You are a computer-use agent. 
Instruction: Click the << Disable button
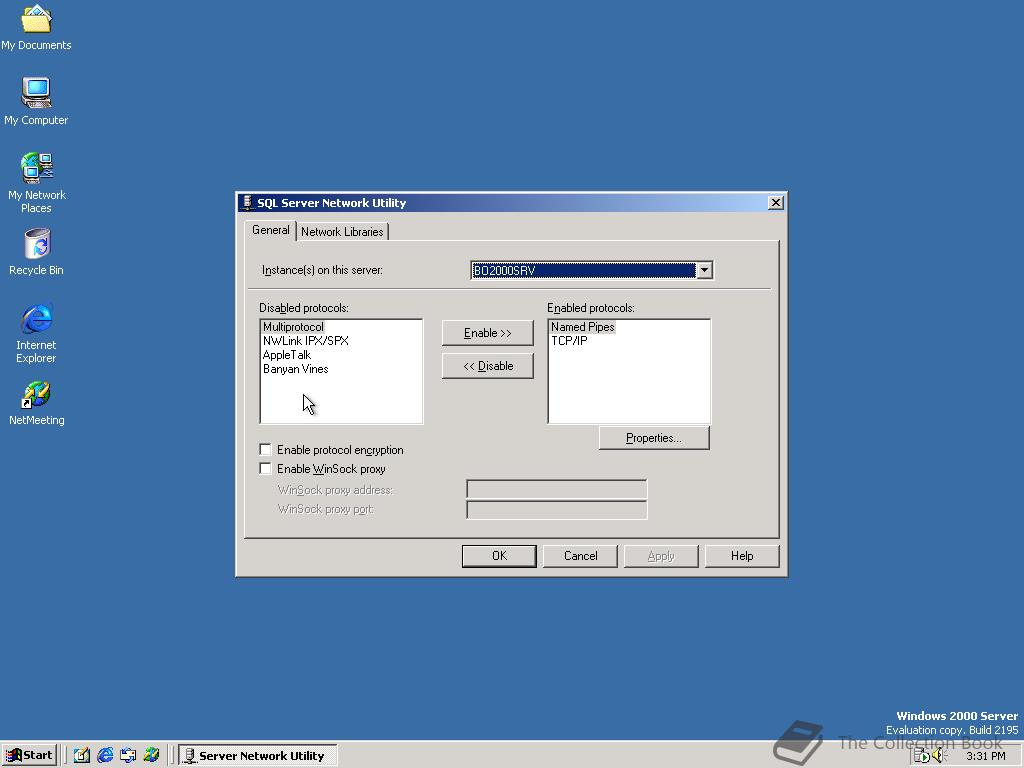pos(487,366)
